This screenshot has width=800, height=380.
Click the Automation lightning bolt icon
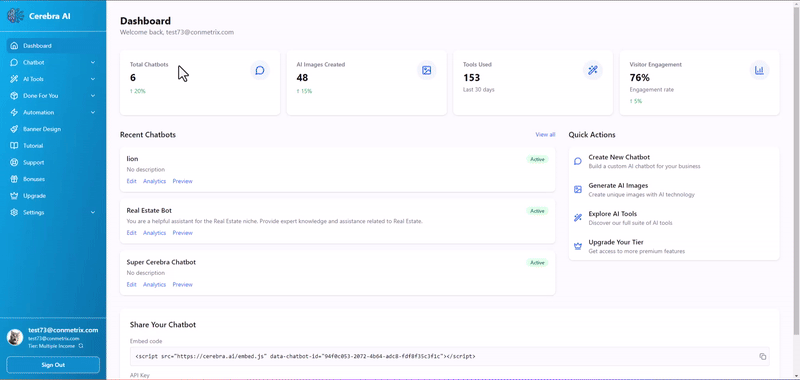[14, 112]
